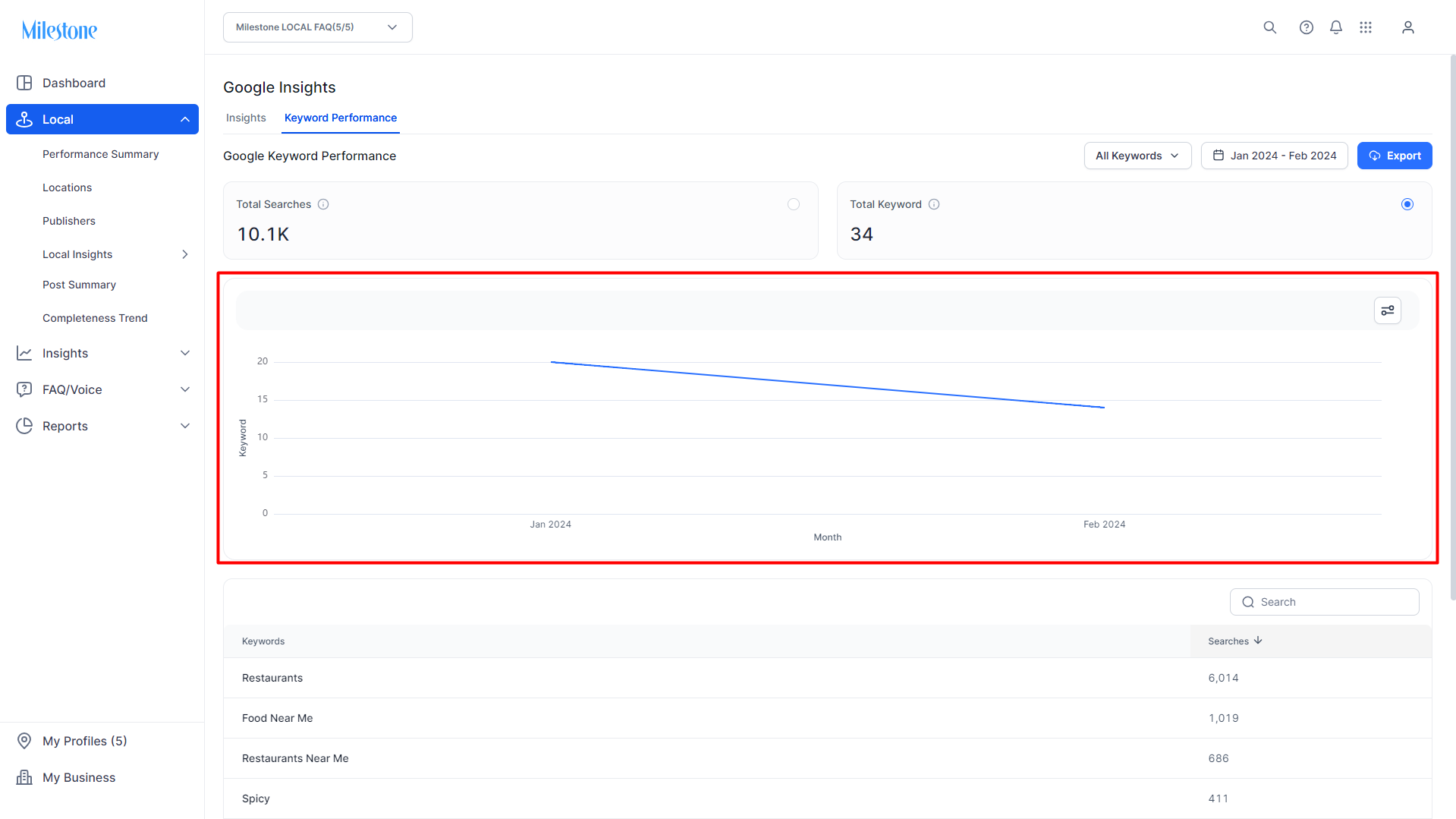
Task: Open the user profile icon
Action: tap(1408, 27)
